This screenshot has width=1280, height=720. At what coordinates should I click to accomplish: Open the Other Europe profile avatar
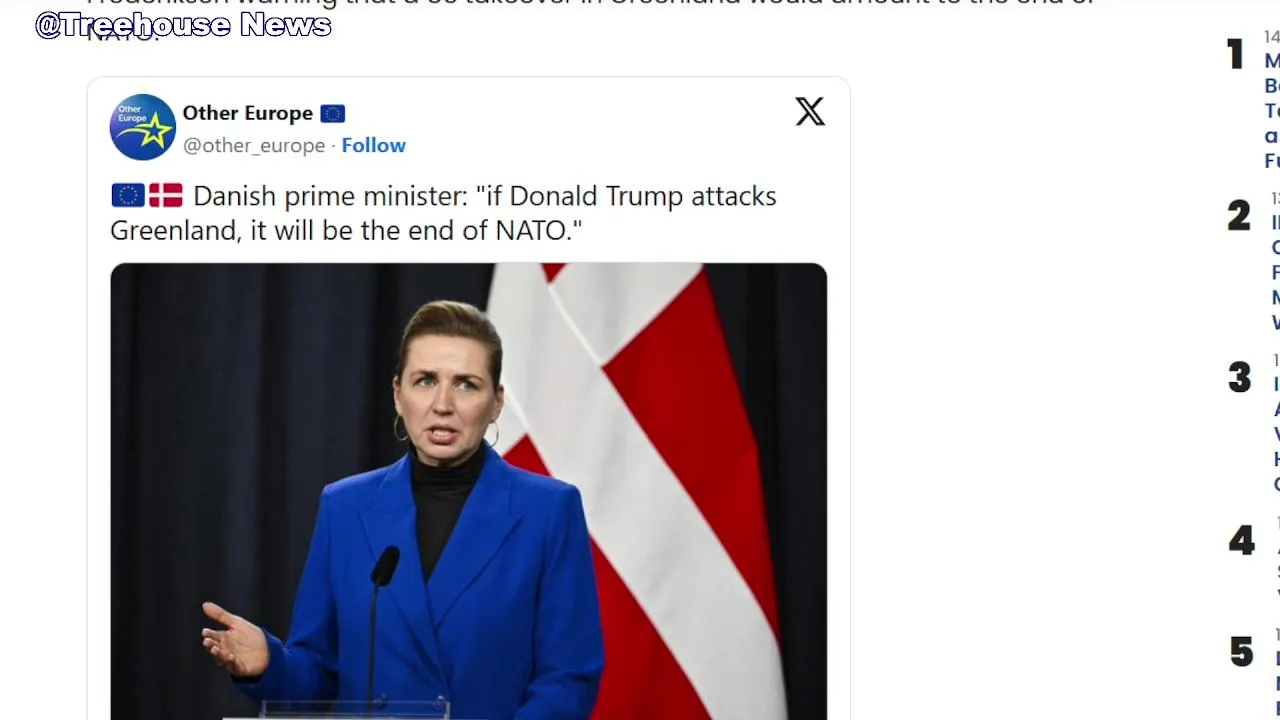(143, 127)
